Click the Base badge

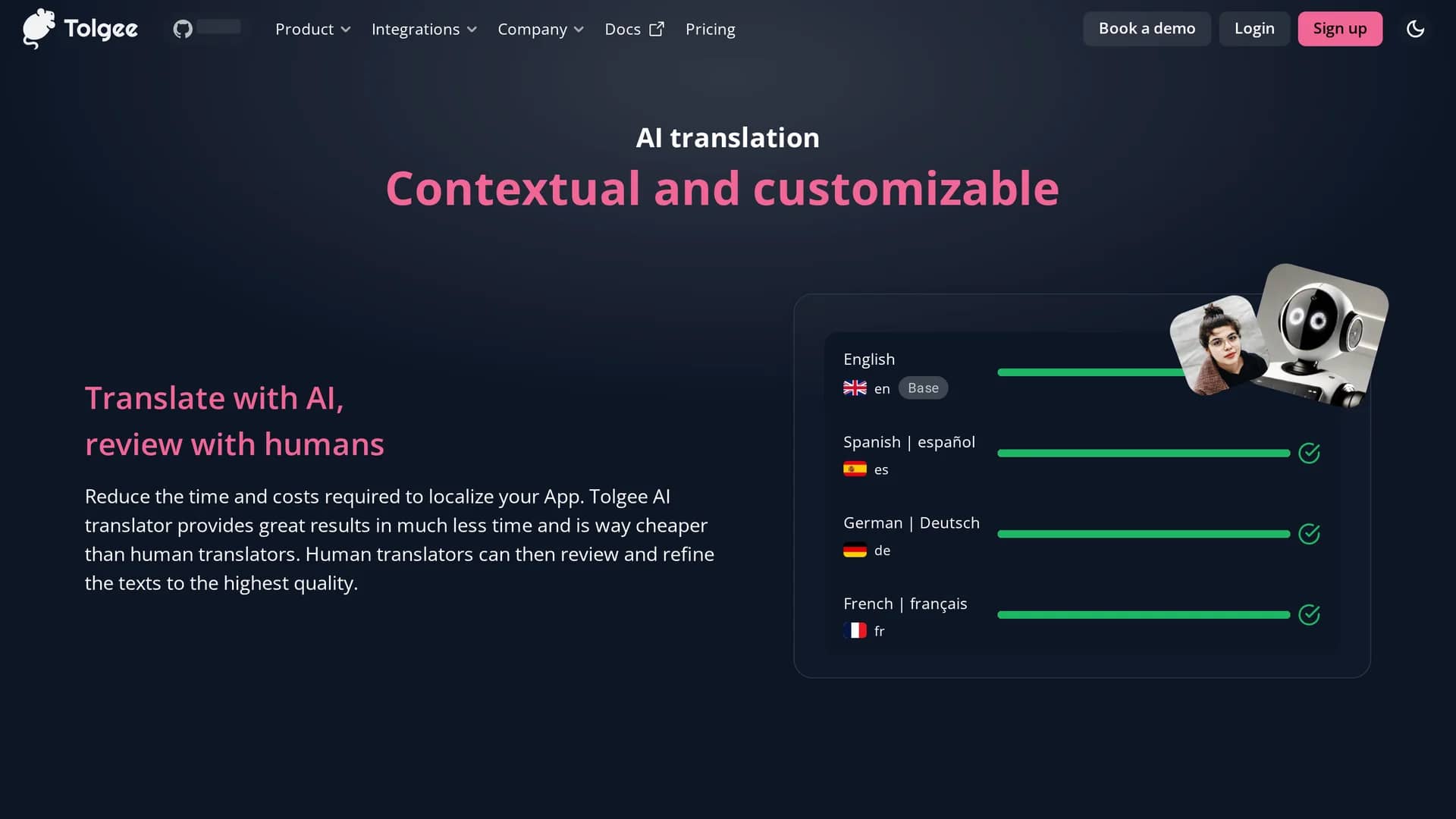point(923,388)
